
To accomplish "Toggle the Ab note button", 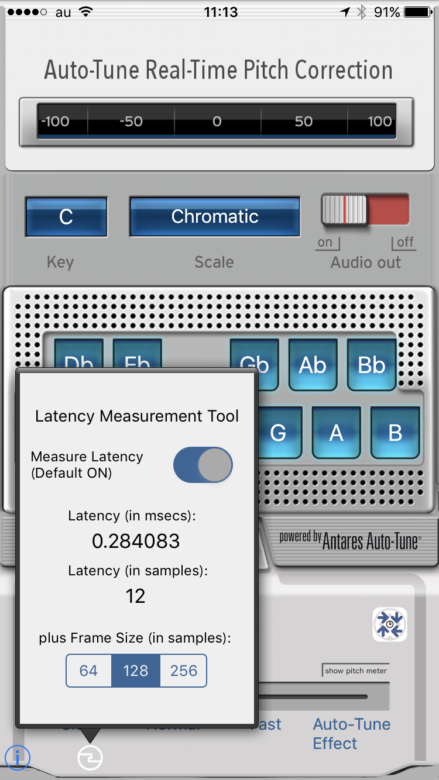I will point(313,365).
